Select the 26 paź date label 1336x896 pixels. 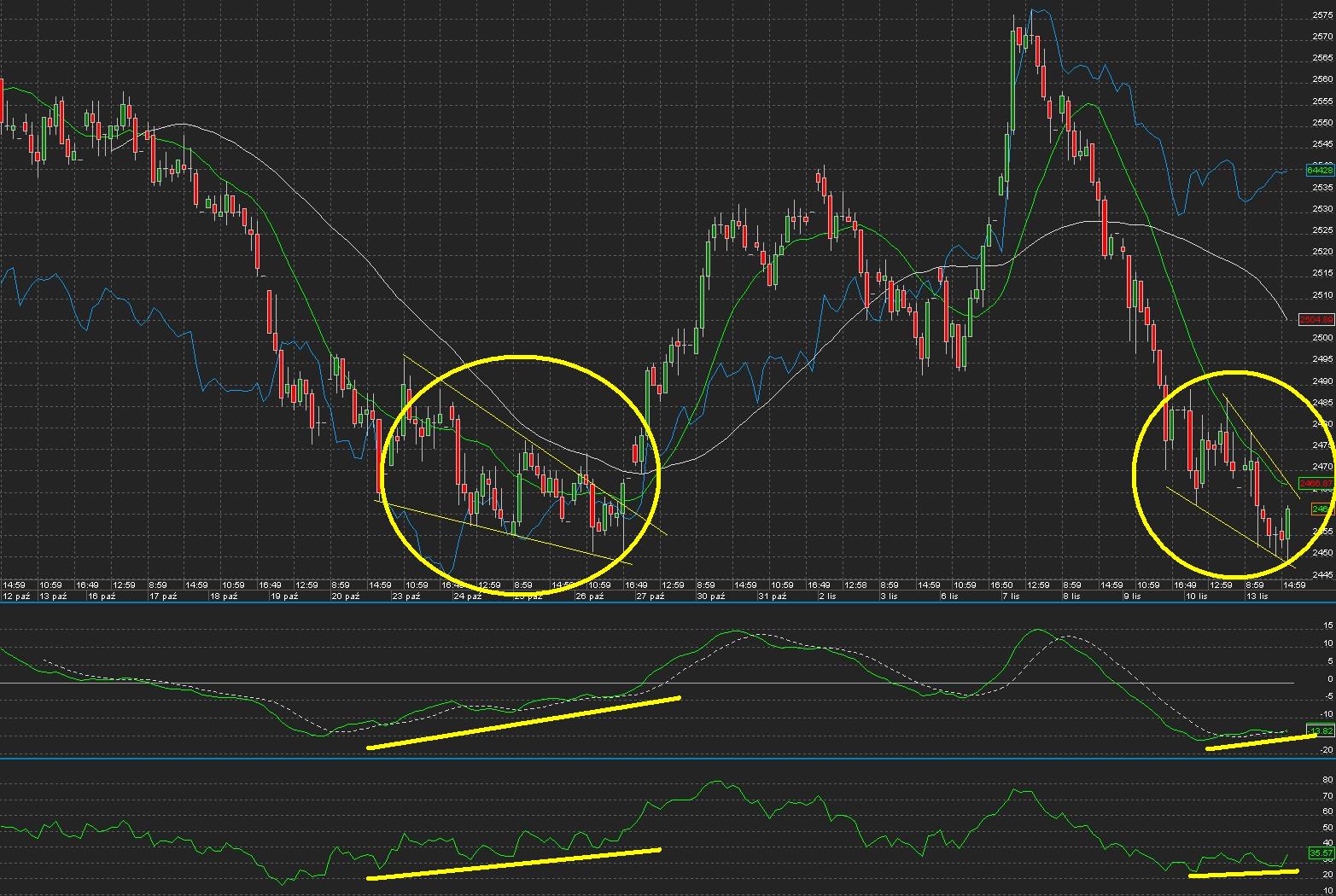(x=589, y=596)
